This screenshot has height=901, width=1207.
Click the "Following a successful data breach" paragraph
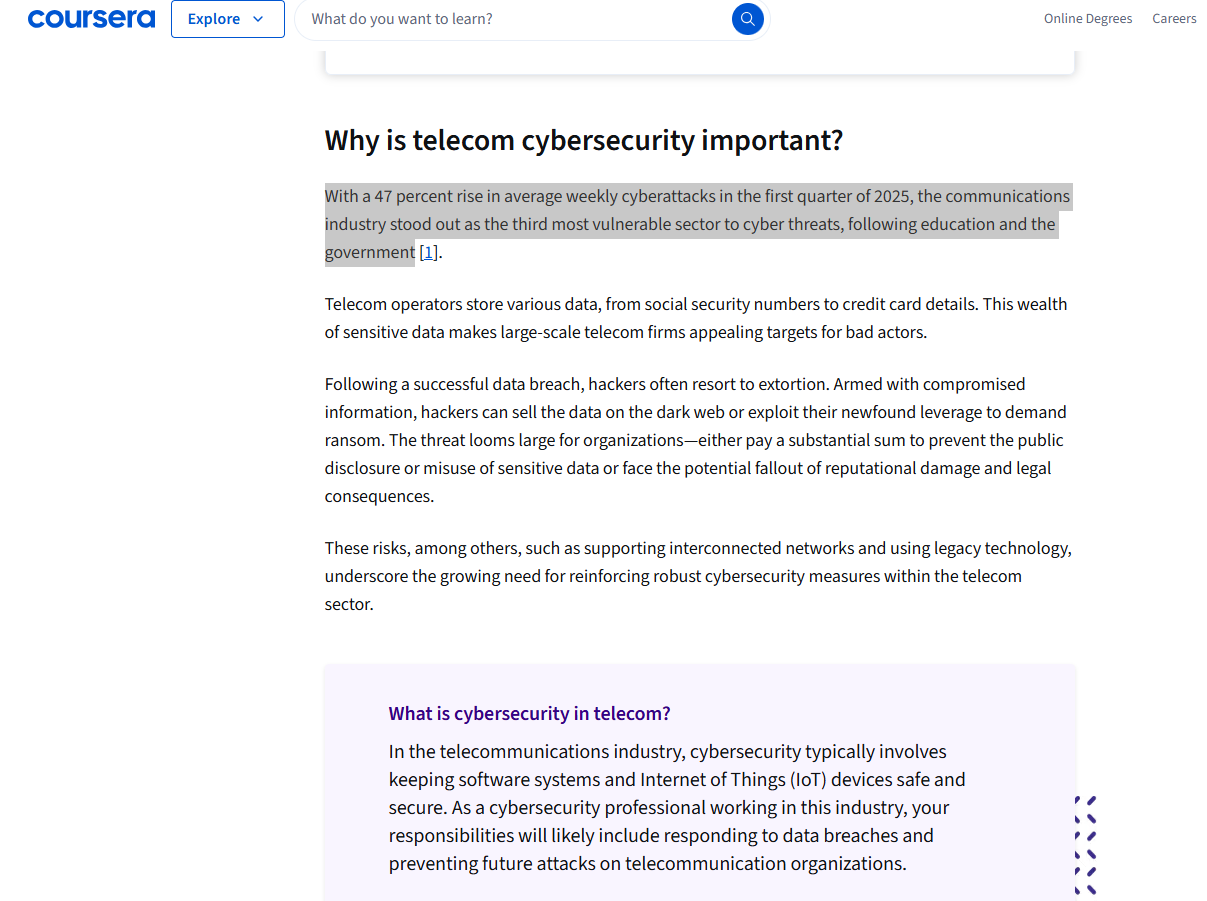[x=695, y=440]
